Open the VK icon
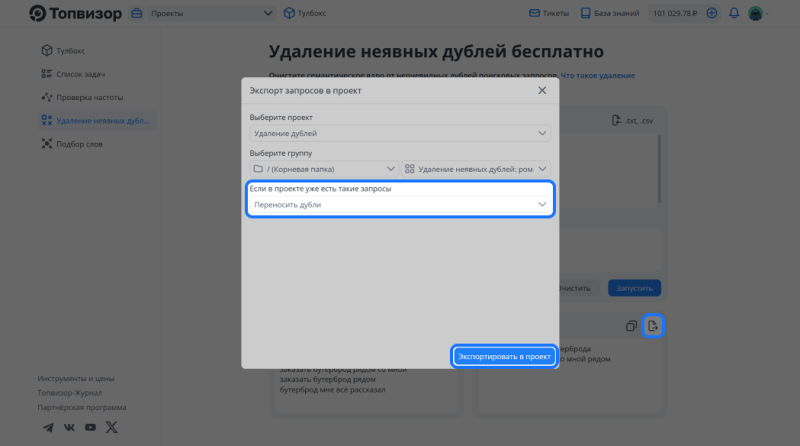Screen dimensions: 800x446 click(69, 428)
